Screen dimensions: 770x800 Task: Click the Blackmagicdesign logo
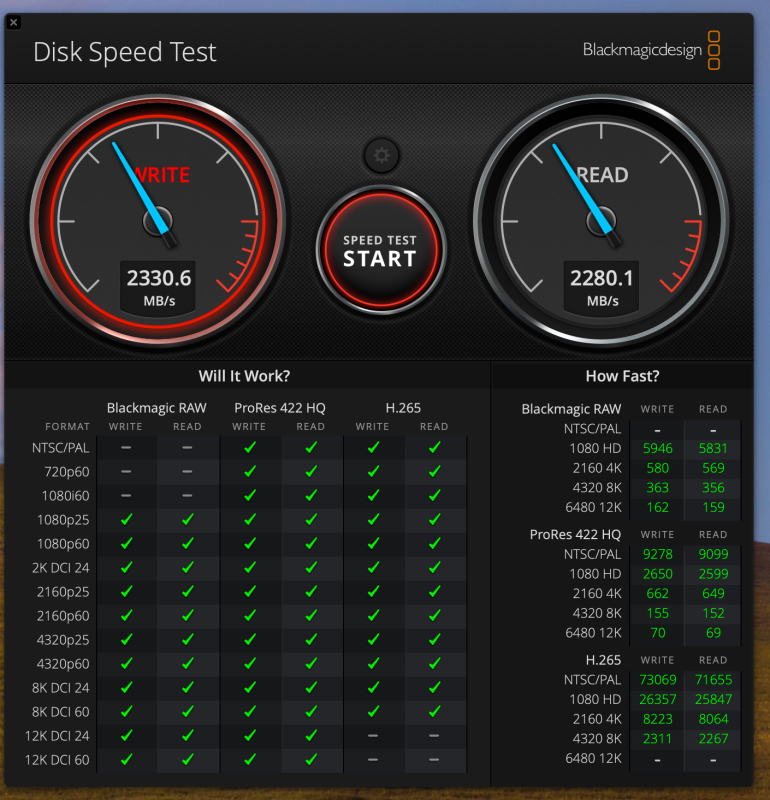(651, 50)
